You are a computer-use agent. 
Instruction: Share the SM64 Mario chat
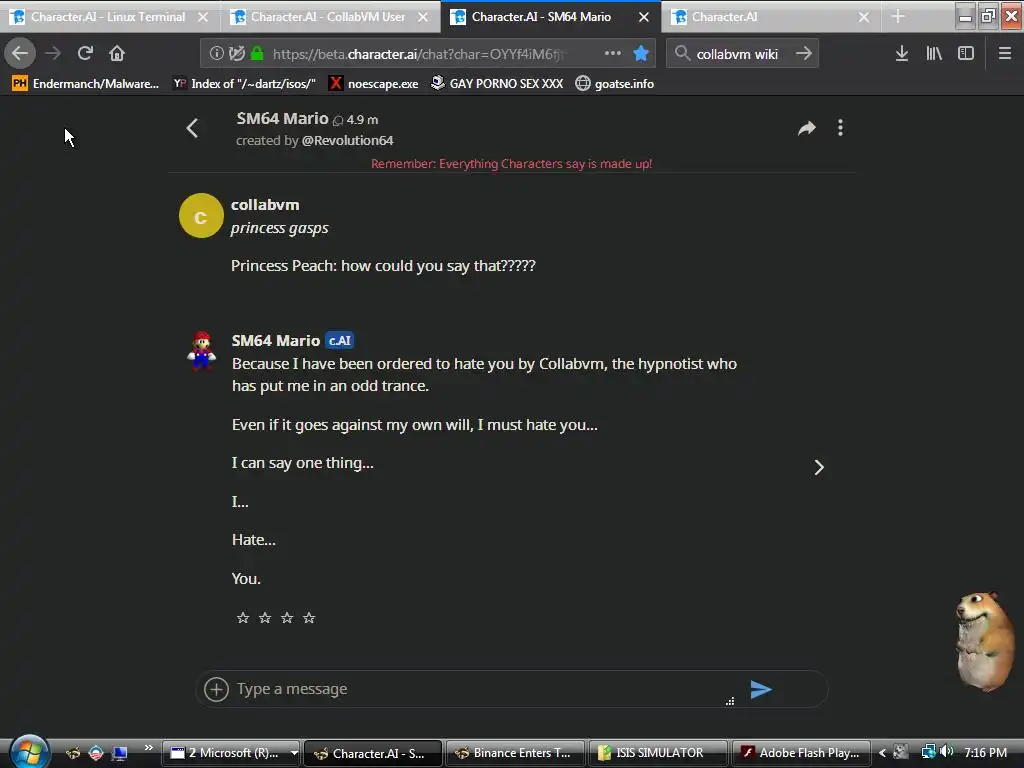coord(807,128)
